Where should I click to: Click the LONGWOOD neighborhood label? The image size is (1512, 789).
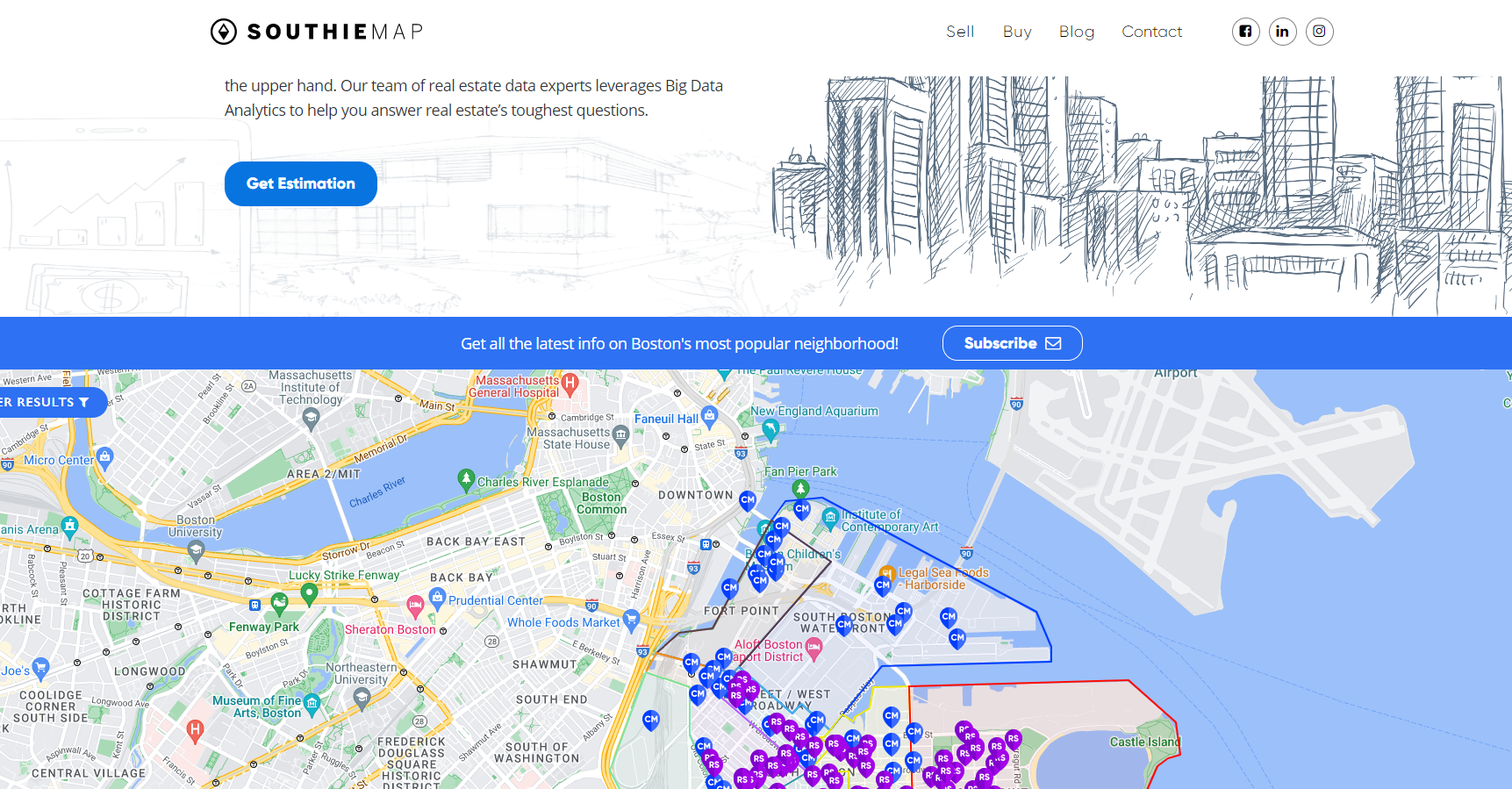150,671
